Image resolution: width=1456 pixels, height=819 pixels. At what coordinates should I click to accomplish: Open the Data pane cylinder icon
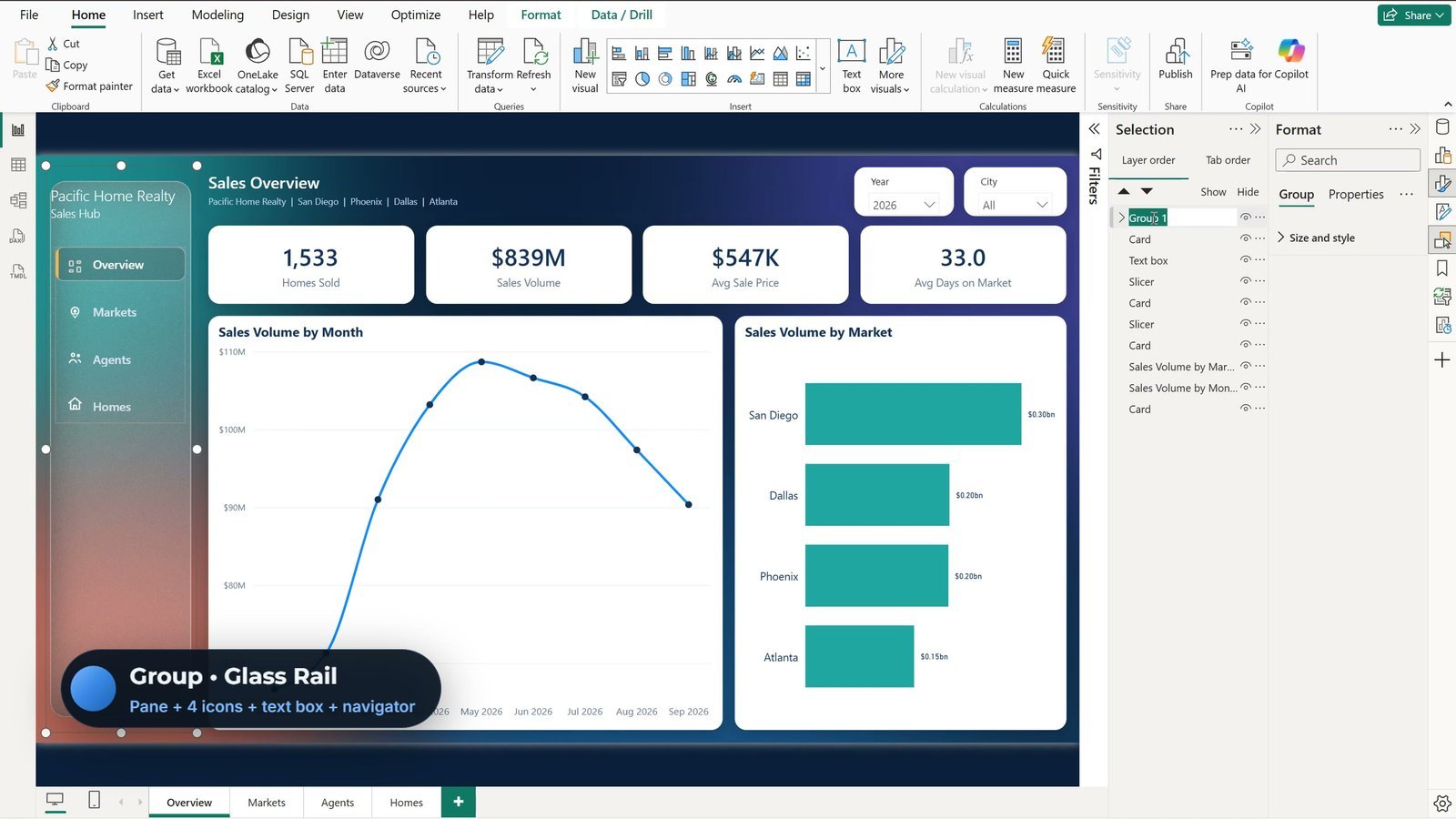(x=1442, y=127)
